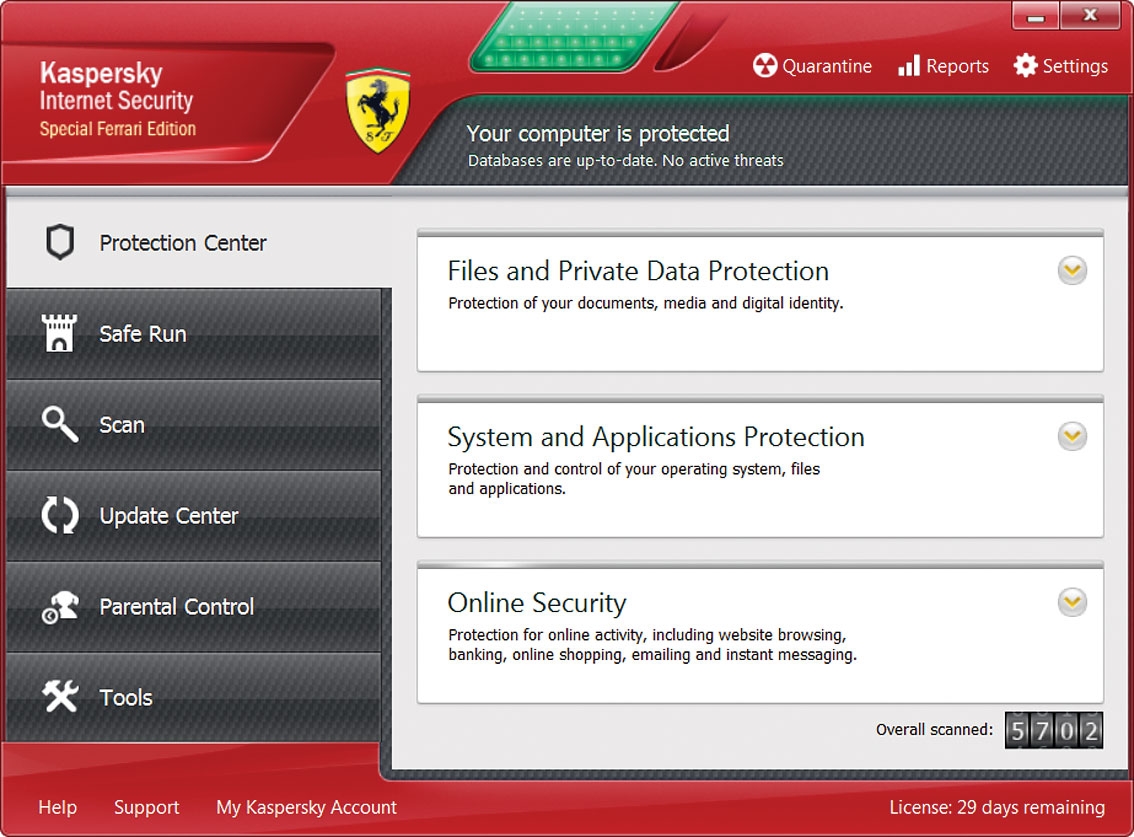Click the license days remaining text
1134x837 pixels.
pos(996,807)
